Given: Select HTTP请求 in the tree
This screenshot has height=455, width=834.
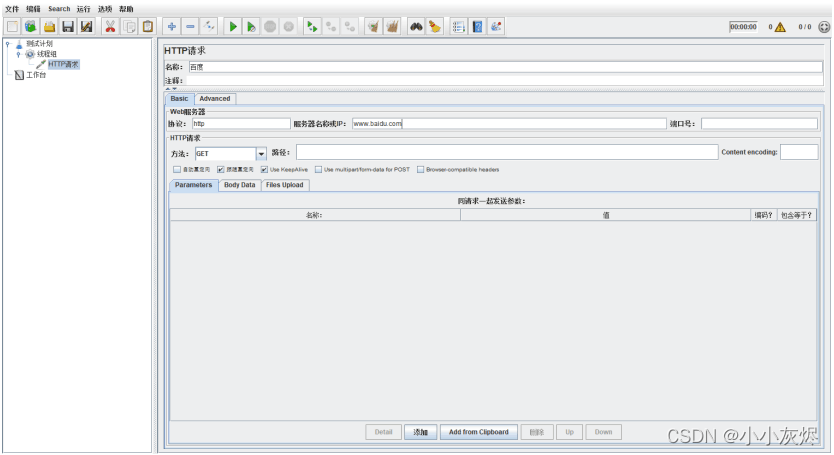Looking at the screenshot, I should [63, 64].
